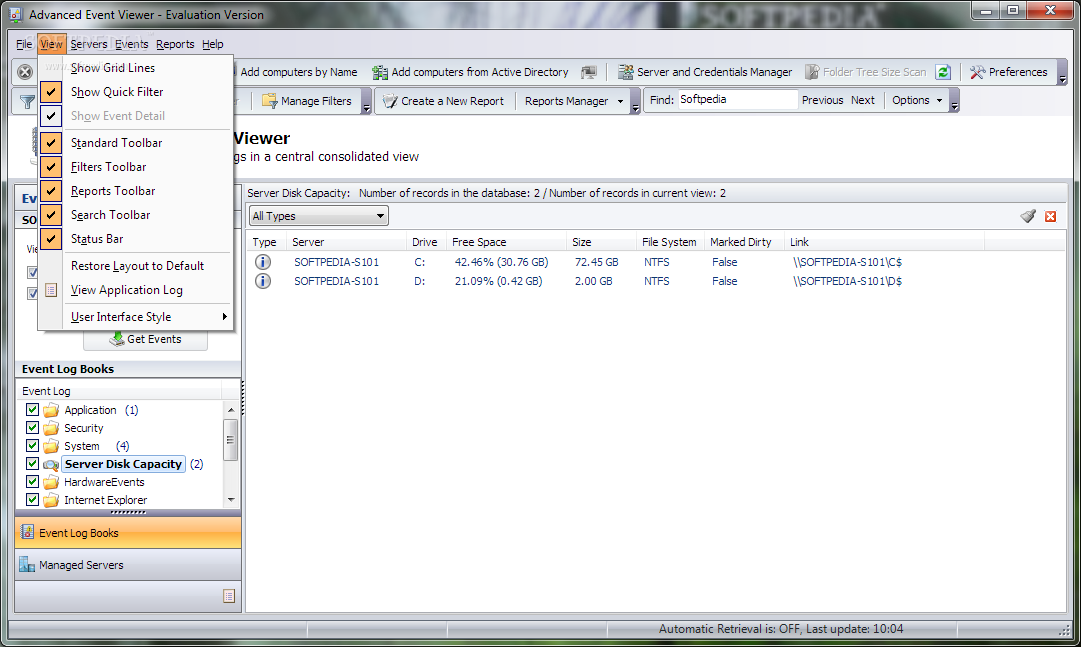1081x647 pixels.
Task: Expand the User Interface Style submenu
Action: tap(136, 317)
